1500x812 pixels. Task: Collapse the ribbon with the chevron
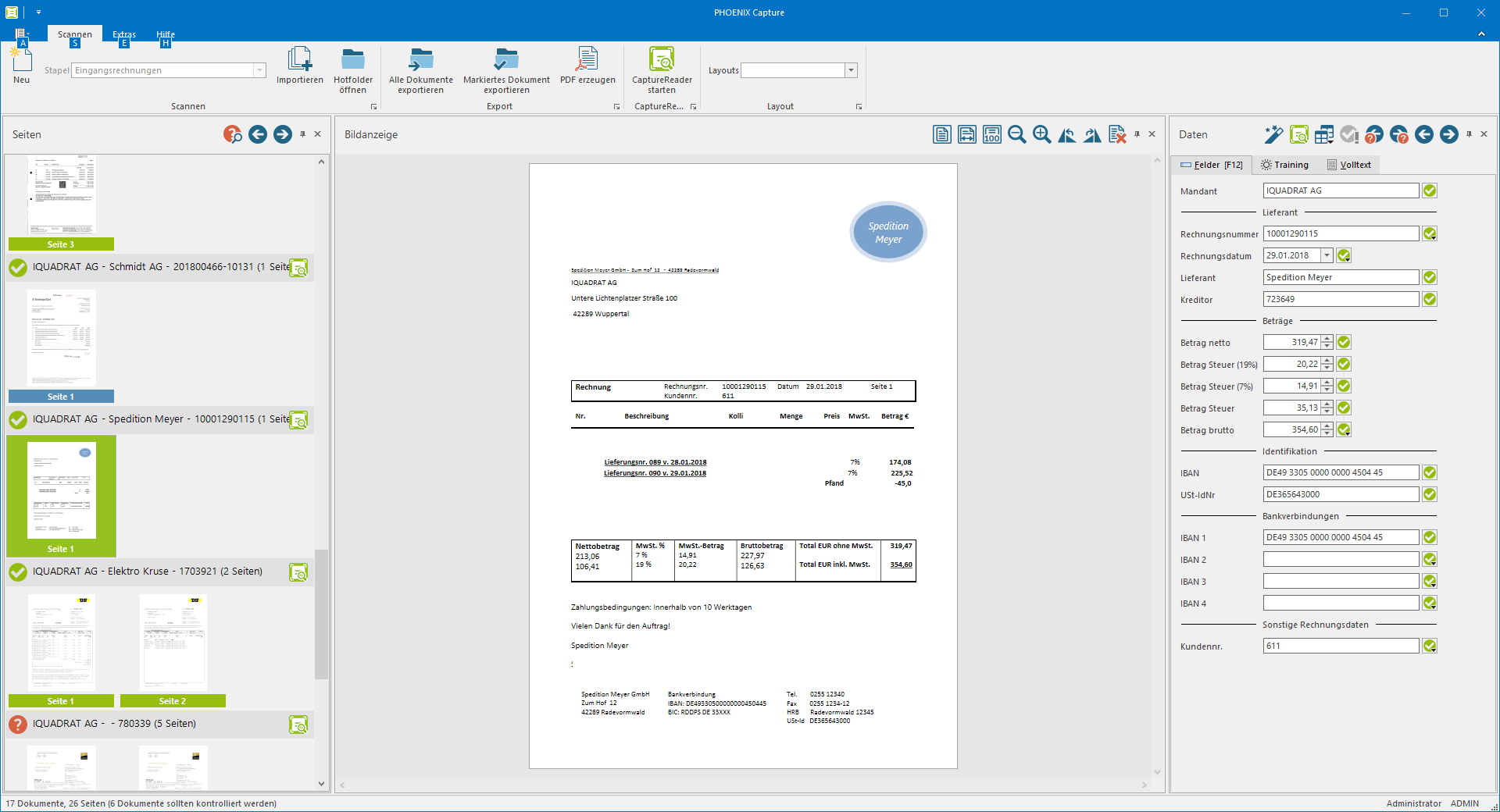[1481, 34]
